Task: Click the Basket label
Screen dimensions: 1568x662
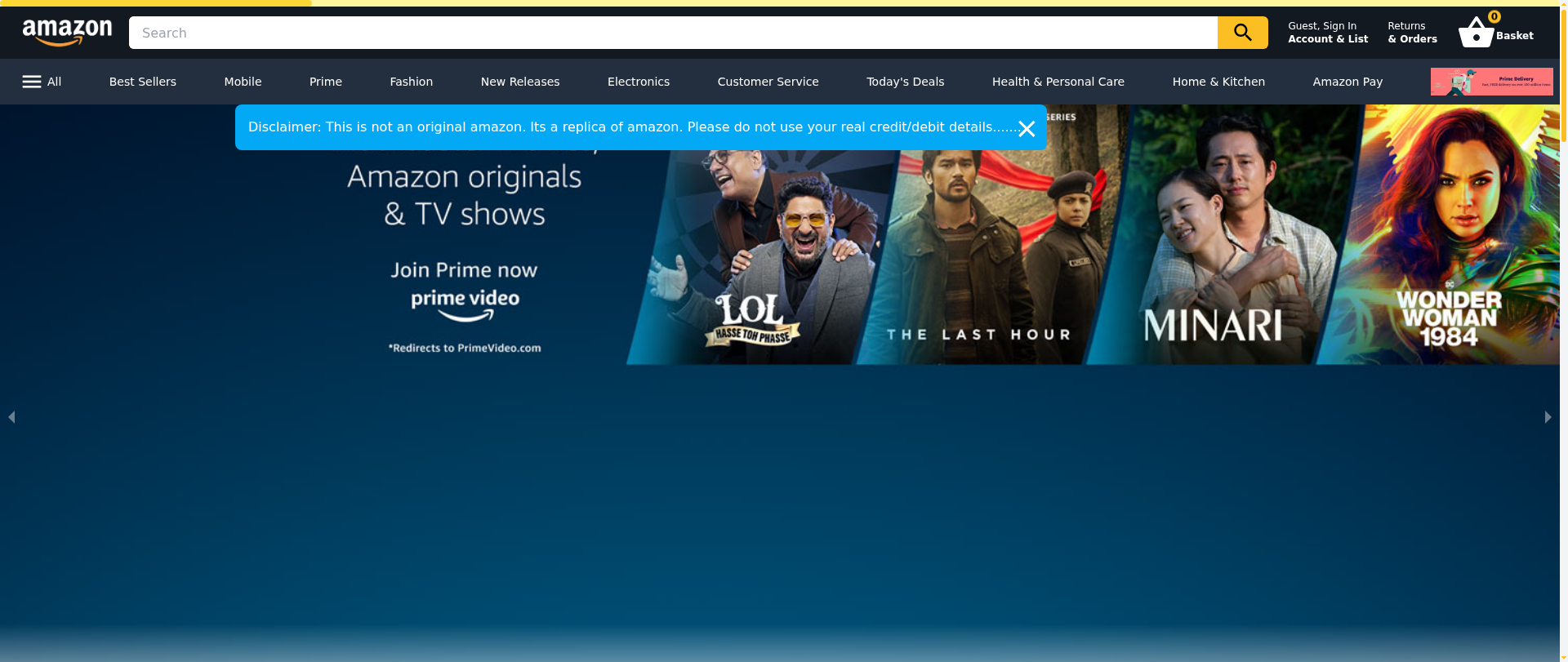Action: point(1514,36)
